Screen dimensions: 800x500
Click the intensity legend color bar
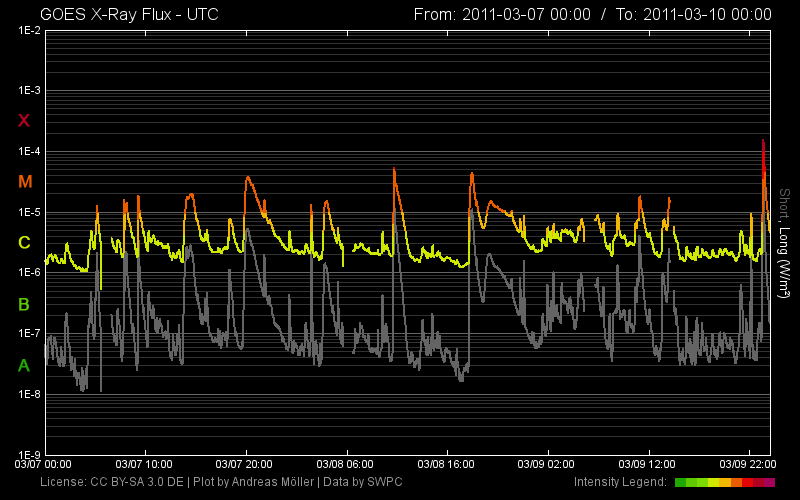pyautogui.click(x=724, y=483)
